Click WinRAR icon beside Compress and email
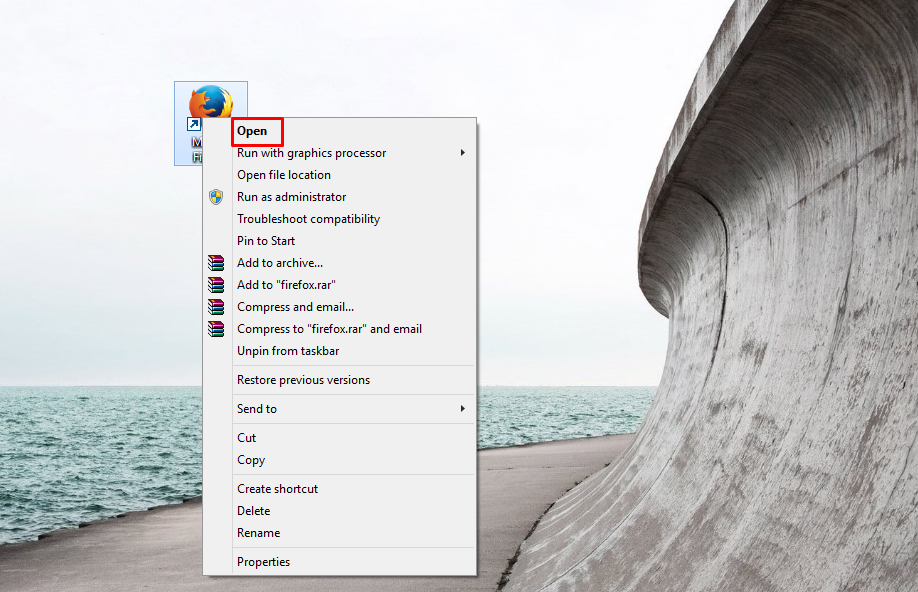 (x=216, y=307)
